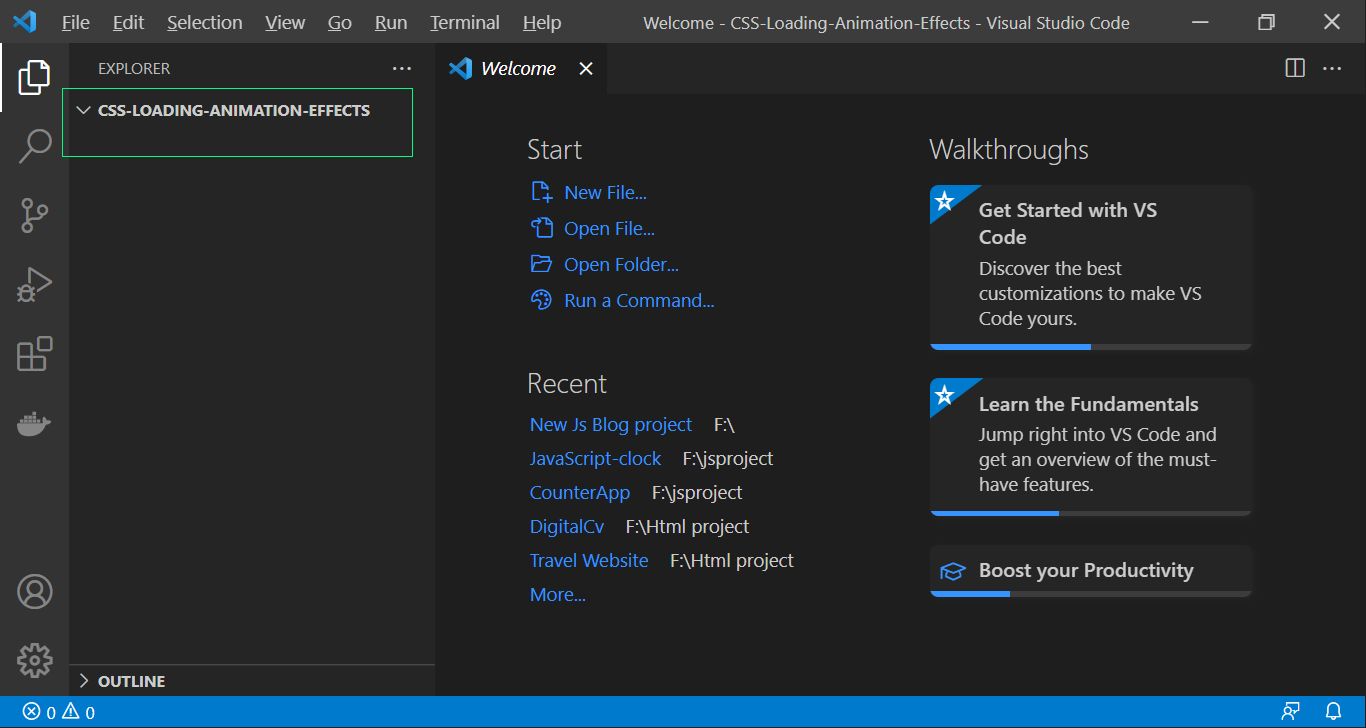This screenshot has width=1366, height=728.
Task: Split the editor to the right
Action: pos(1295,68)
